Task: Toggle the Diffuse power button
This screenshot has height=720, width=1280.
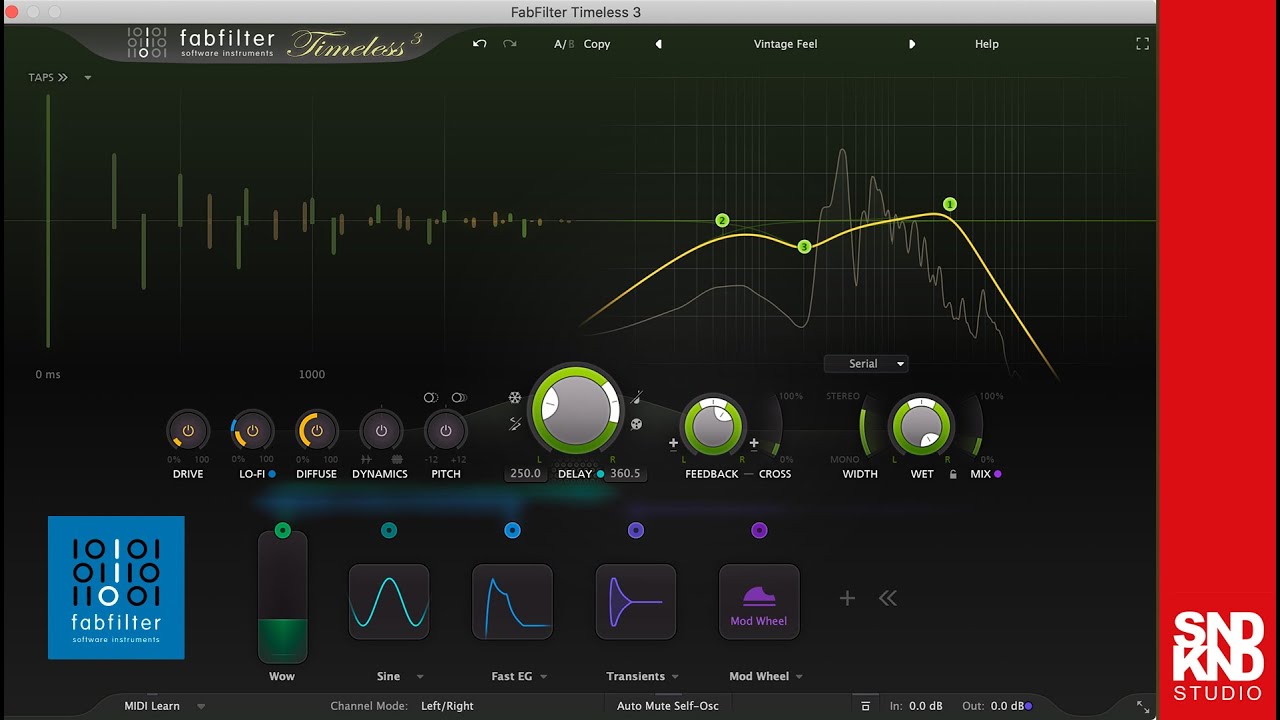Action: coord(317,431)
